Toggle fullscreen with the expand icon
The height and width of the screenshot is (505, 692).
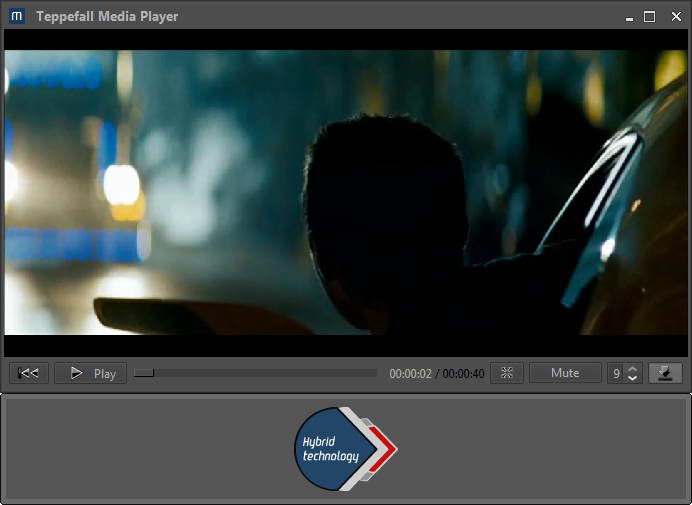[507, 373]
